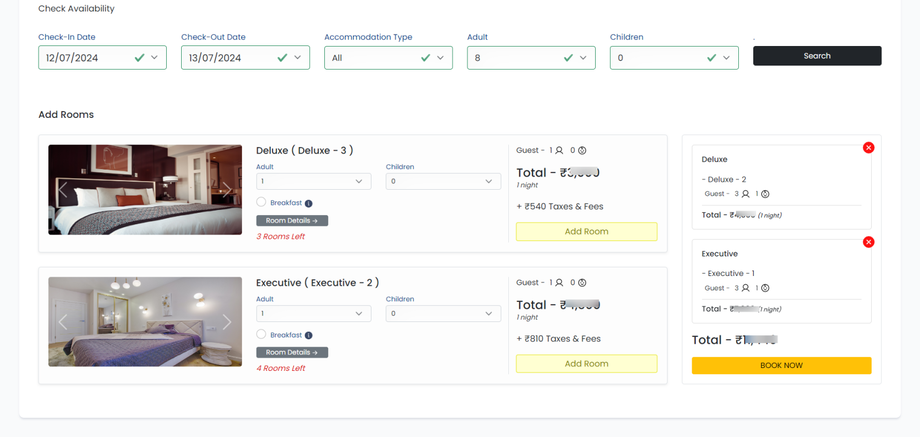Show next Deluxe room photo
Image resolution: width=920 pixels, height=437 pixels.
point(227,190)
